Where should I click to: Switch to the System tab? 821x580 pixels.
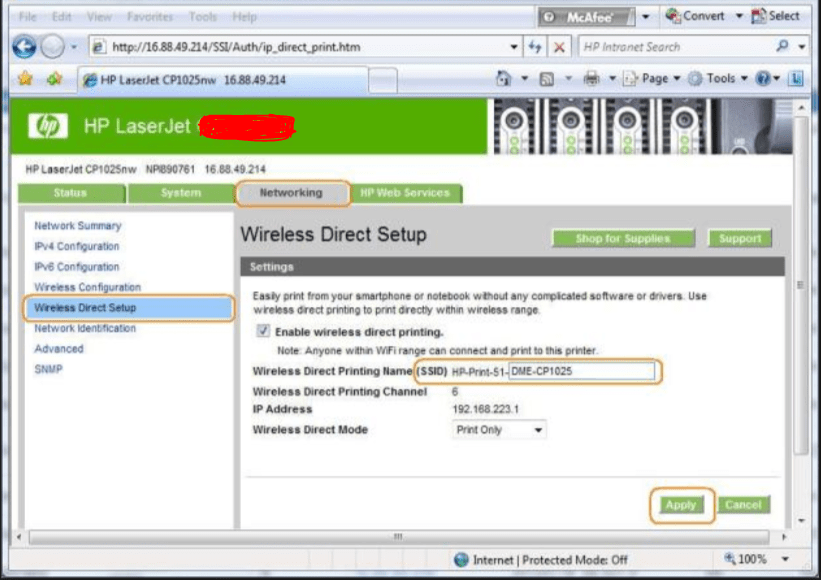[181, 193]
